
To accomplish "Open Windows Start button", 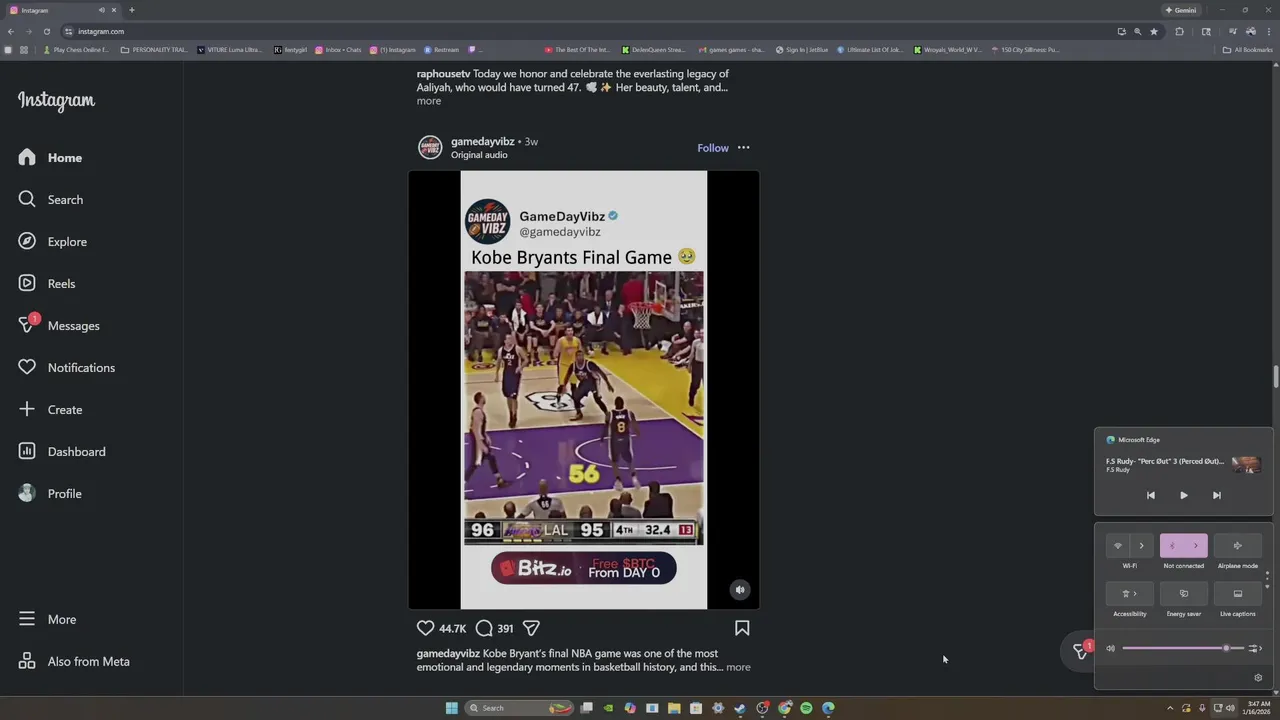I will [x=452, y=708].
